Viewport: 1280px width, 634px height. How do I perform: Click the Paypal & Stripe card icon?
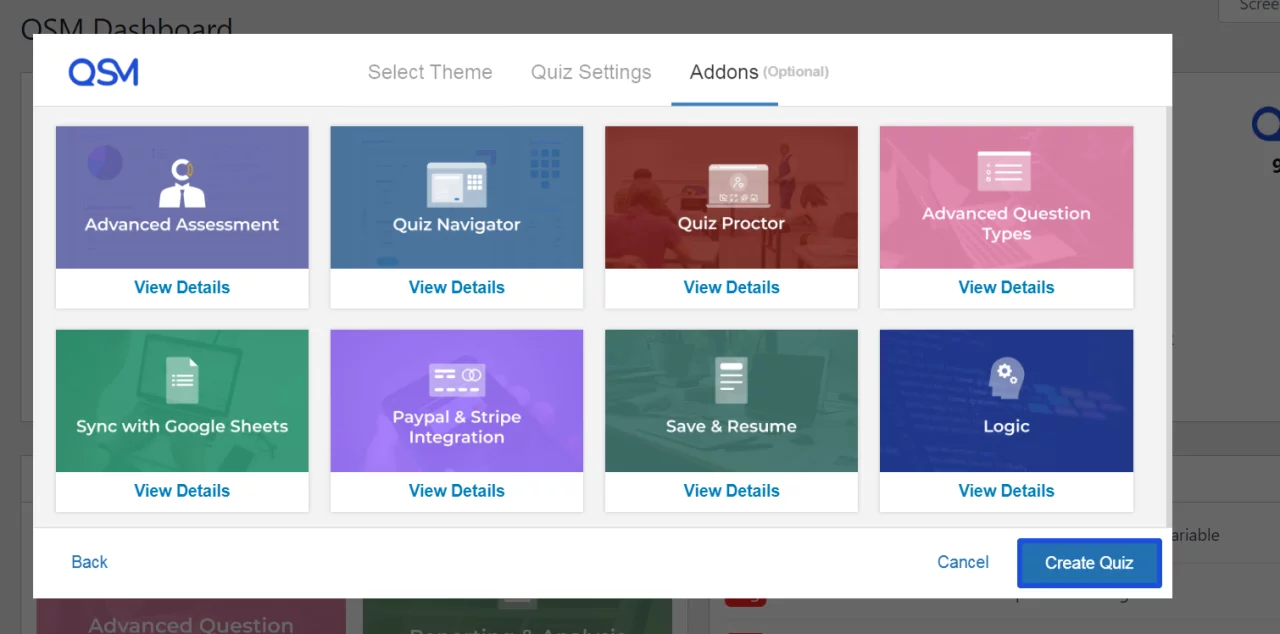point(456,380)
